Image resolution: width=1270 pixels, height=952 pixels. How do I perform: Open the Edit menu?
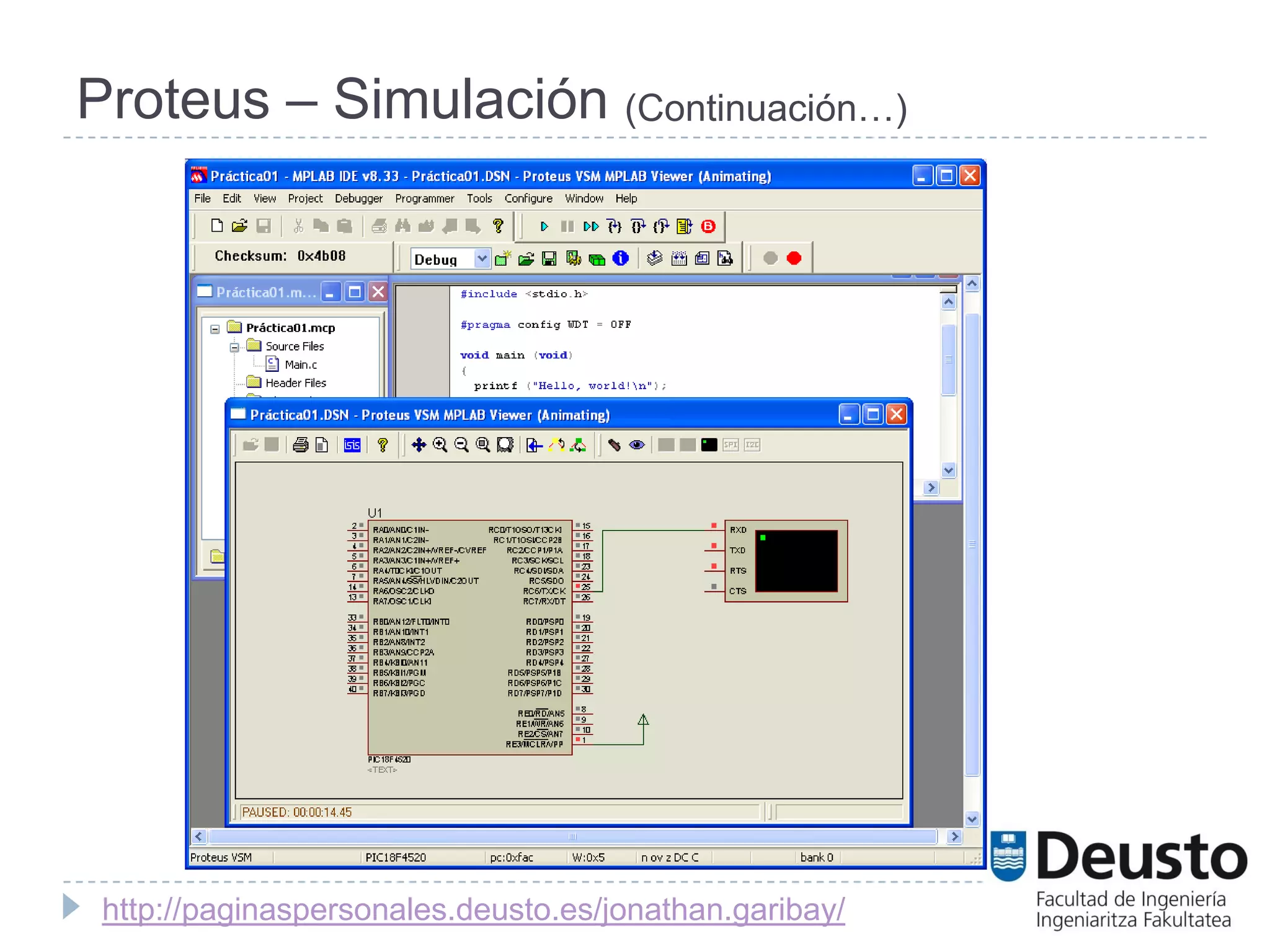[232, 198]
